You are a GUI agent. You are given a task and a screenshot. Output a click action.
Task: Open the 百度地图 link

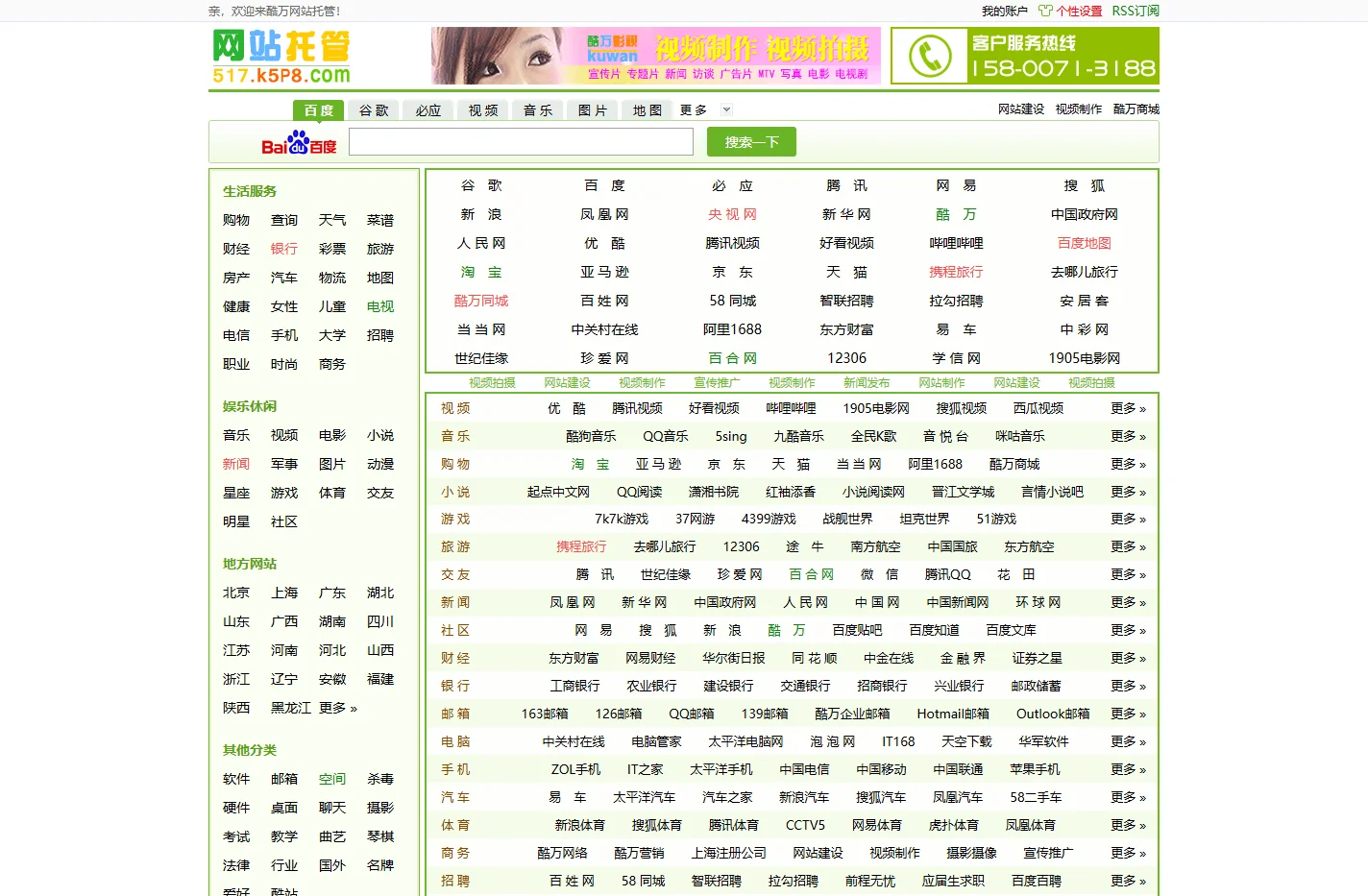point(1085,243)
